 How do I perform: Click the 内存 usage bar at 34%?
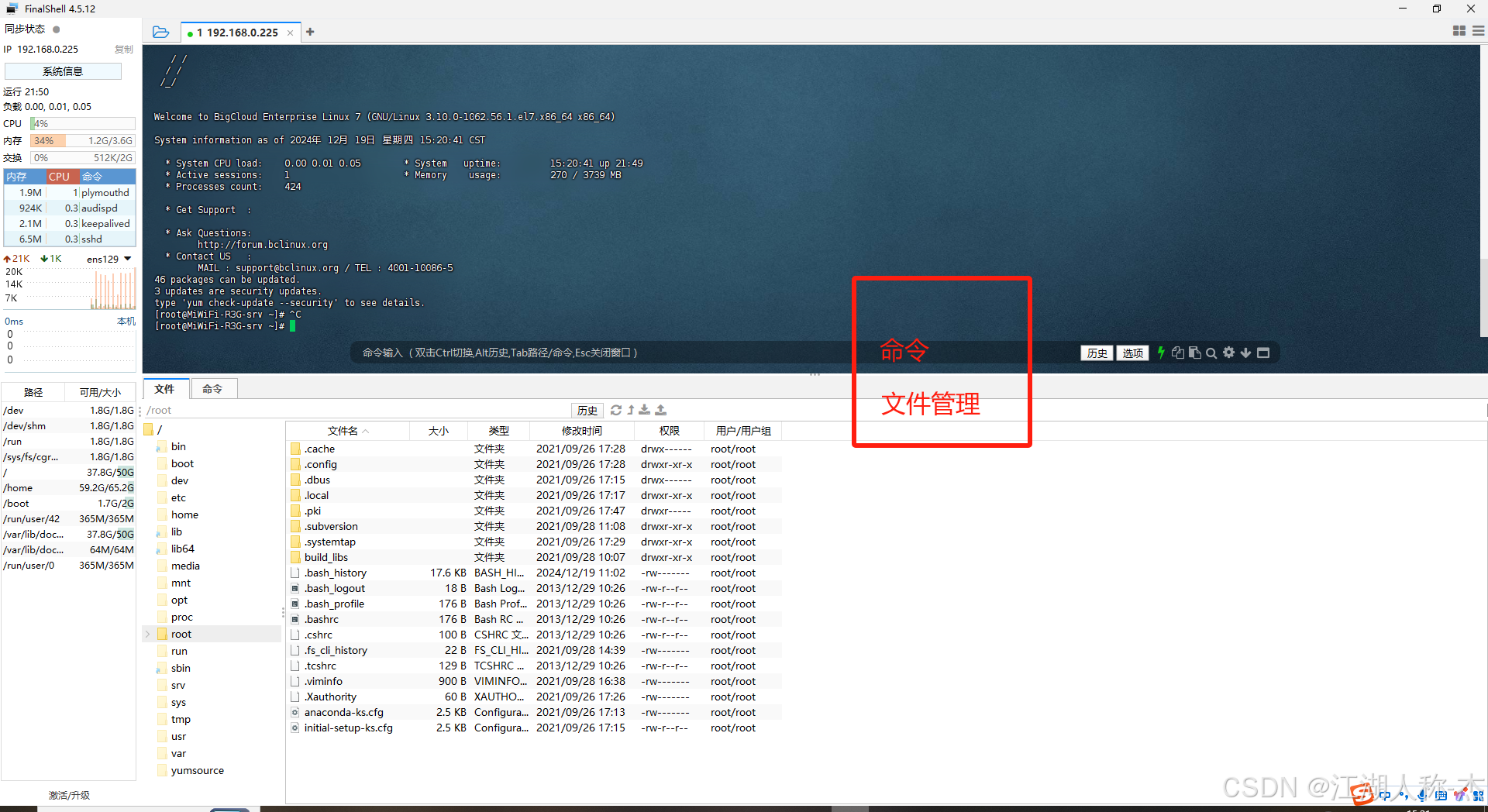click(x=83, y=140)
